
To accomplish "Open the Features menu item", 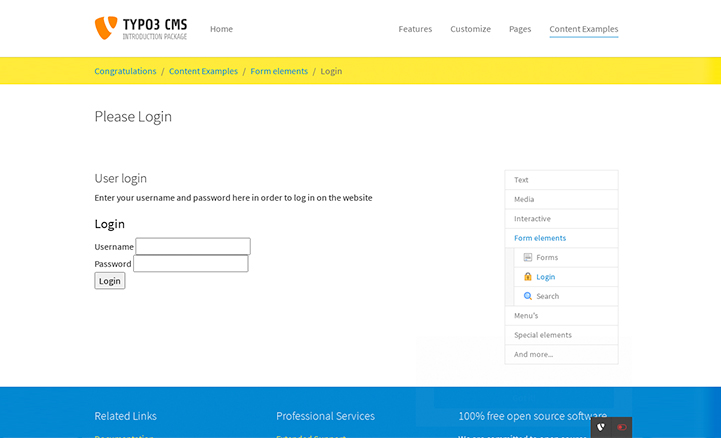I will [x=415, y=29].
